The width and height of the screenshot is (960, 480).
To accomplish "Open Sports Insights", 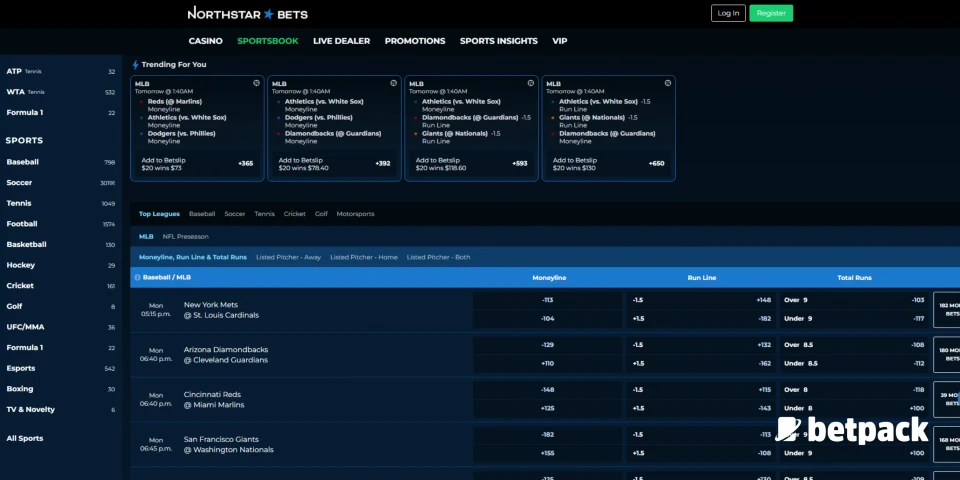I will point(498,41).
